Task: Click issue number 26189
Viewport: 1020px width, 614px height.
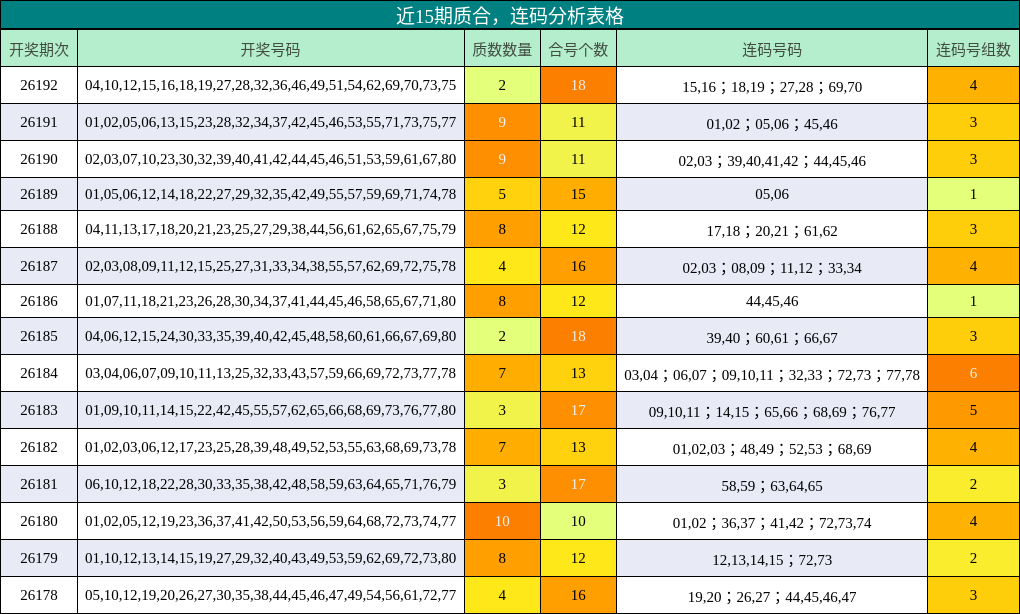Action: (x=39, y=194)
